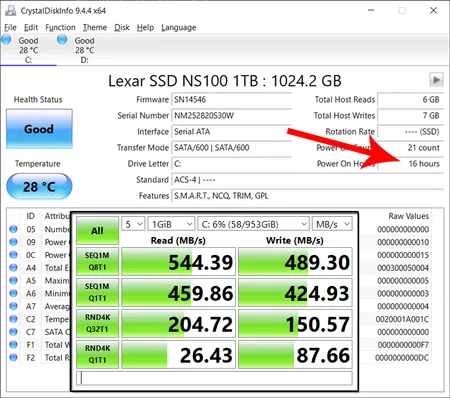Click the empty benchmark comment text box

point(214,378)
